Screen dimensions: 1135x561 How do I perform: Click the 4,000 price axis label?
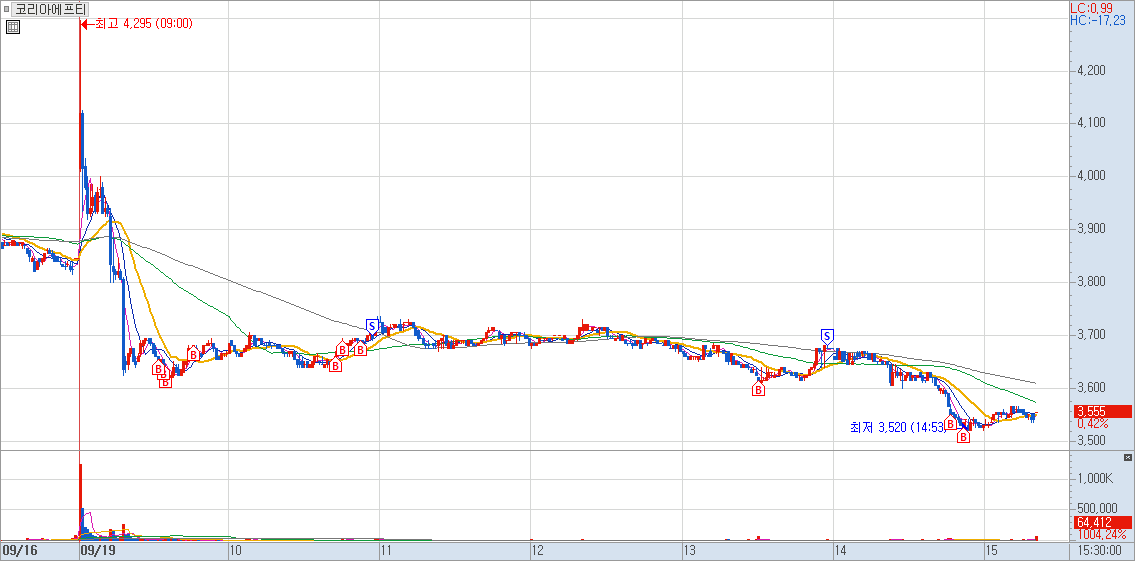point(1091,176)
